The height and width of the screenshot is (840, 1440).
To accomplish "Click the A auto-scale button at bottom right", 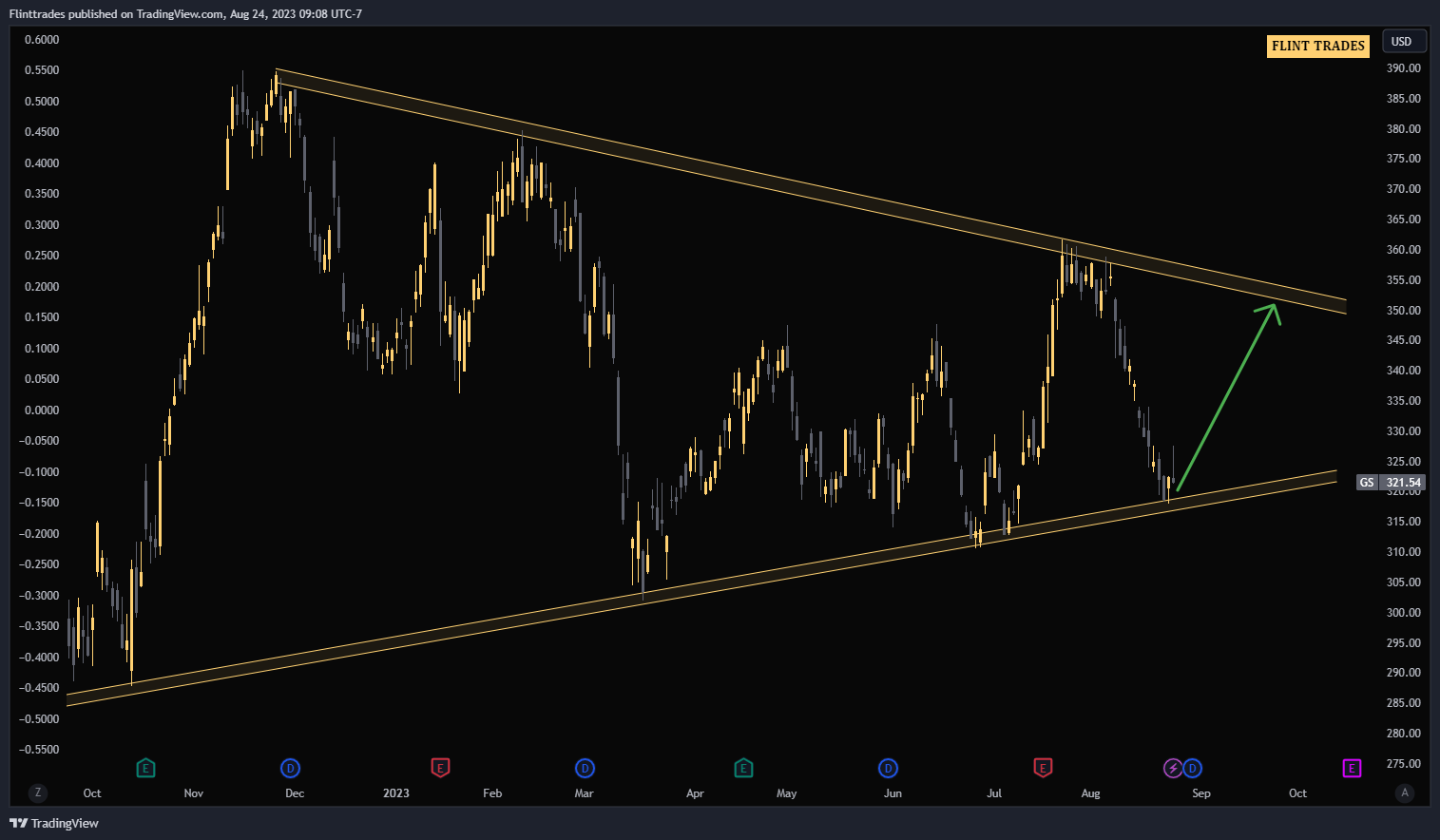I will [x=1405, y=792].
